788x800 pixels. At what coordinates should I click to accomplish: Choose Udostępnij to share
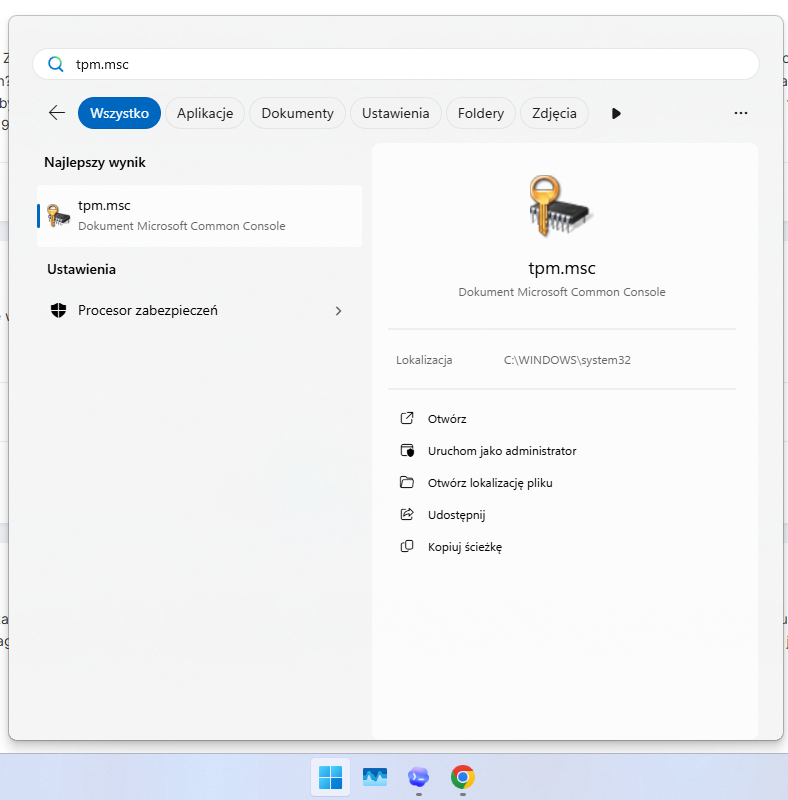456,515
